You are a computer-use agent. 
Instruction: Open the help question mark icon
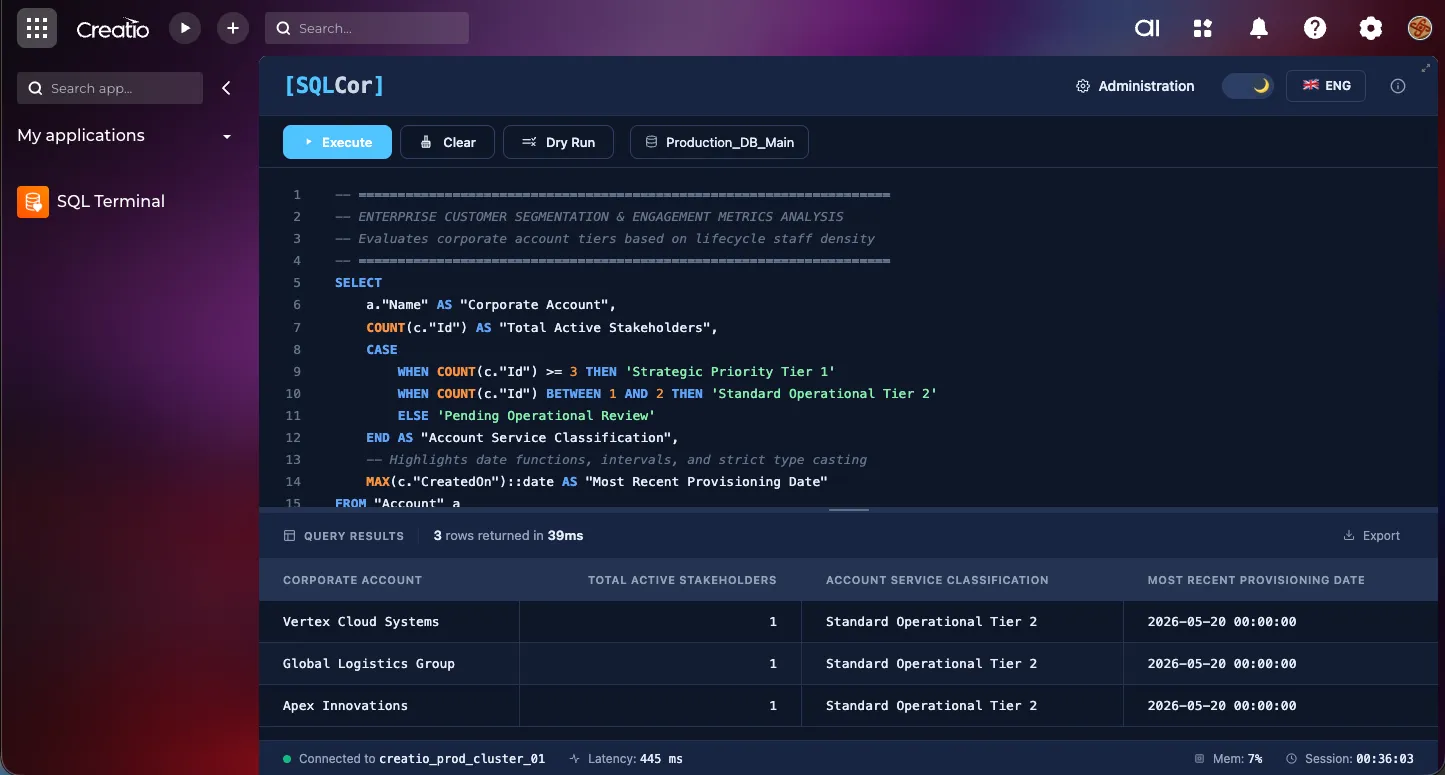[x=1315, y=28]
